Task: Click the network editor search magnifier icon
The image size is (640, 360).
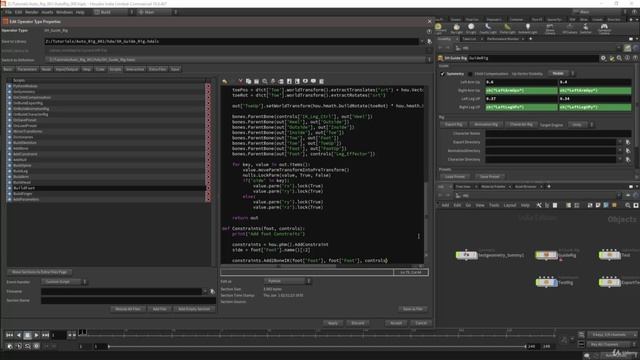Action: 628,205
